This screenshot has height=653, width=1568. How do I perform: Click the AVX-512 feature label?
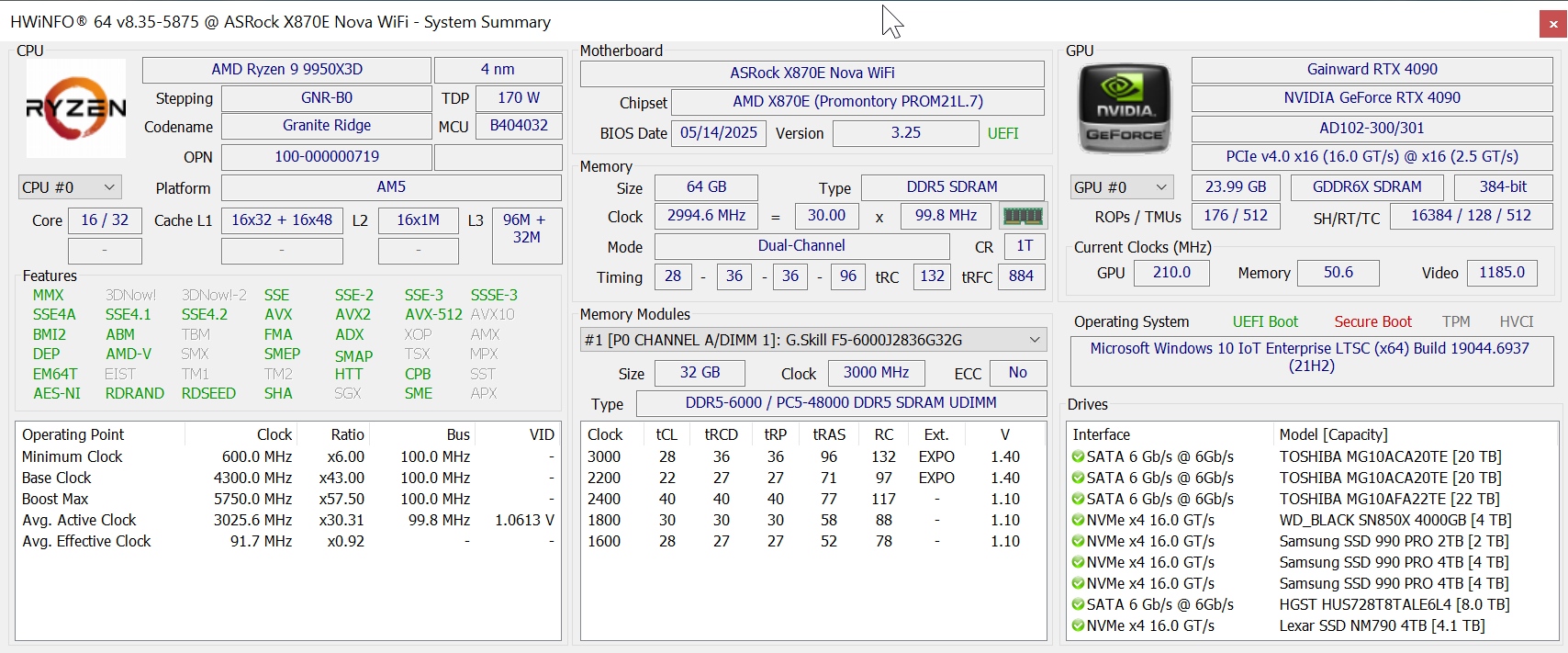[x=433, y=314]
